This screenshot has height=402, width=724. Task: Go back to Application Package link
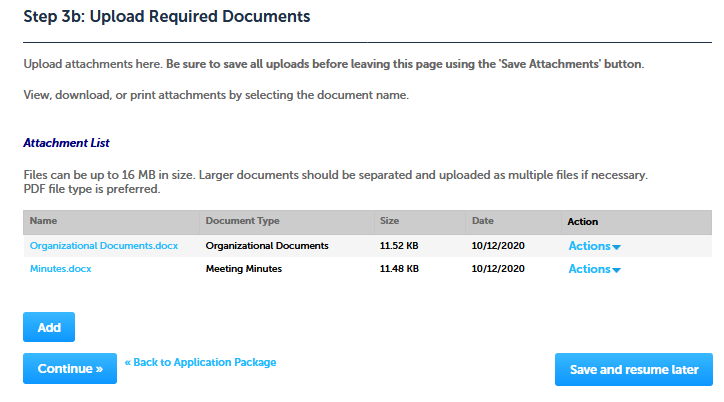200,362
